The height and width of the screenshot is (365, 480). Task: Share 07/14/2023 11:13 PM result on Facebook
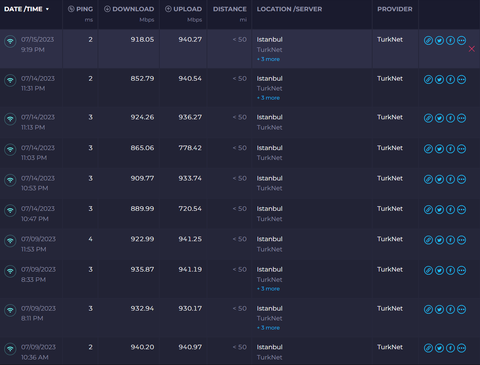450,118
